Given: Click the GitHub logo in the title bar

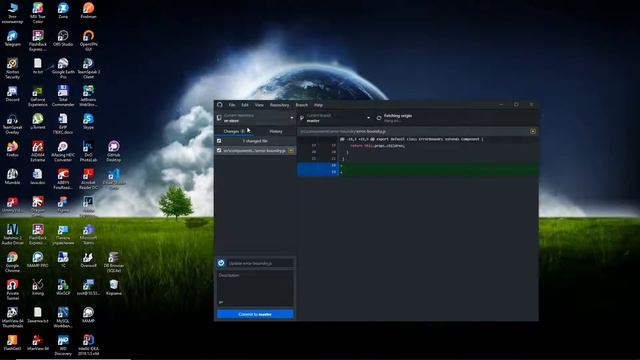Looking at the screenshot, I should point(220,105).
